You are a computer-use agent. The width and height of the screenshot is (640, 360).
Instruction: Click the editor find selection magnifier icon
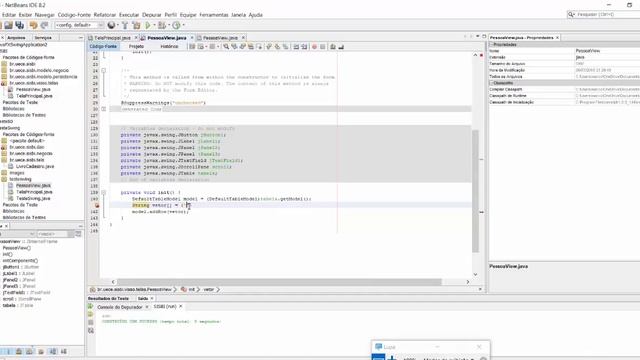[226, 47]
